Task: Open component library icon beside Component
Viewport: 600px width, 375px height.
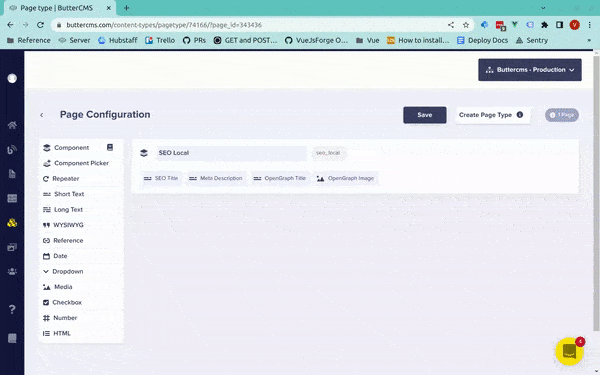Action: tap(110, 147)
